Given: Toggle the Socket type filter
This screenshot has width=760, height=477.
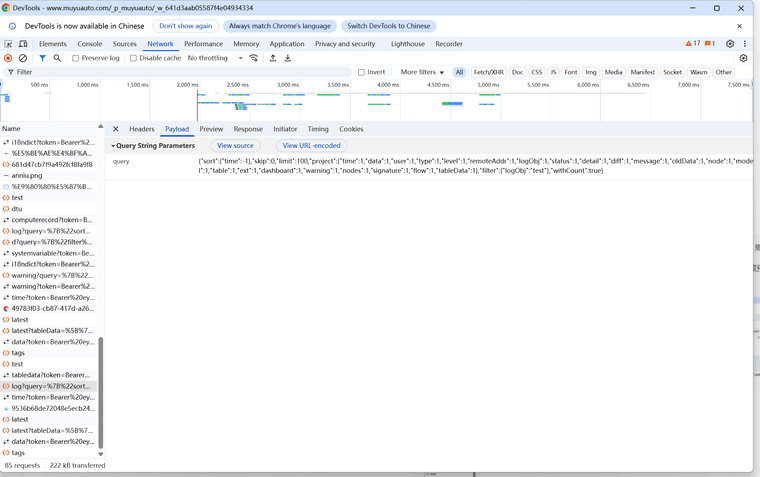Looking at the screenshot, I should pyautogui.click(x=672, y=72).
